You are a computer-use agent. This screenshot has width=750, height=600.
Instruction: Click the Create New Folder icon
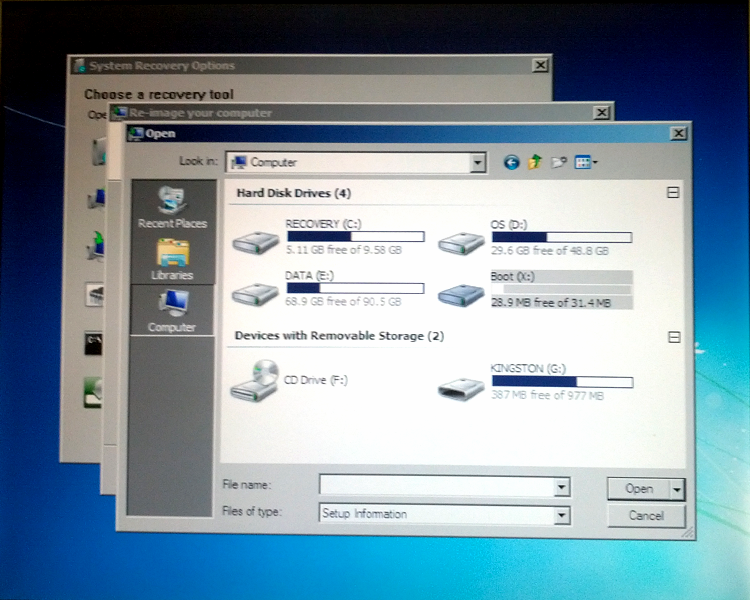pos(559,162)
